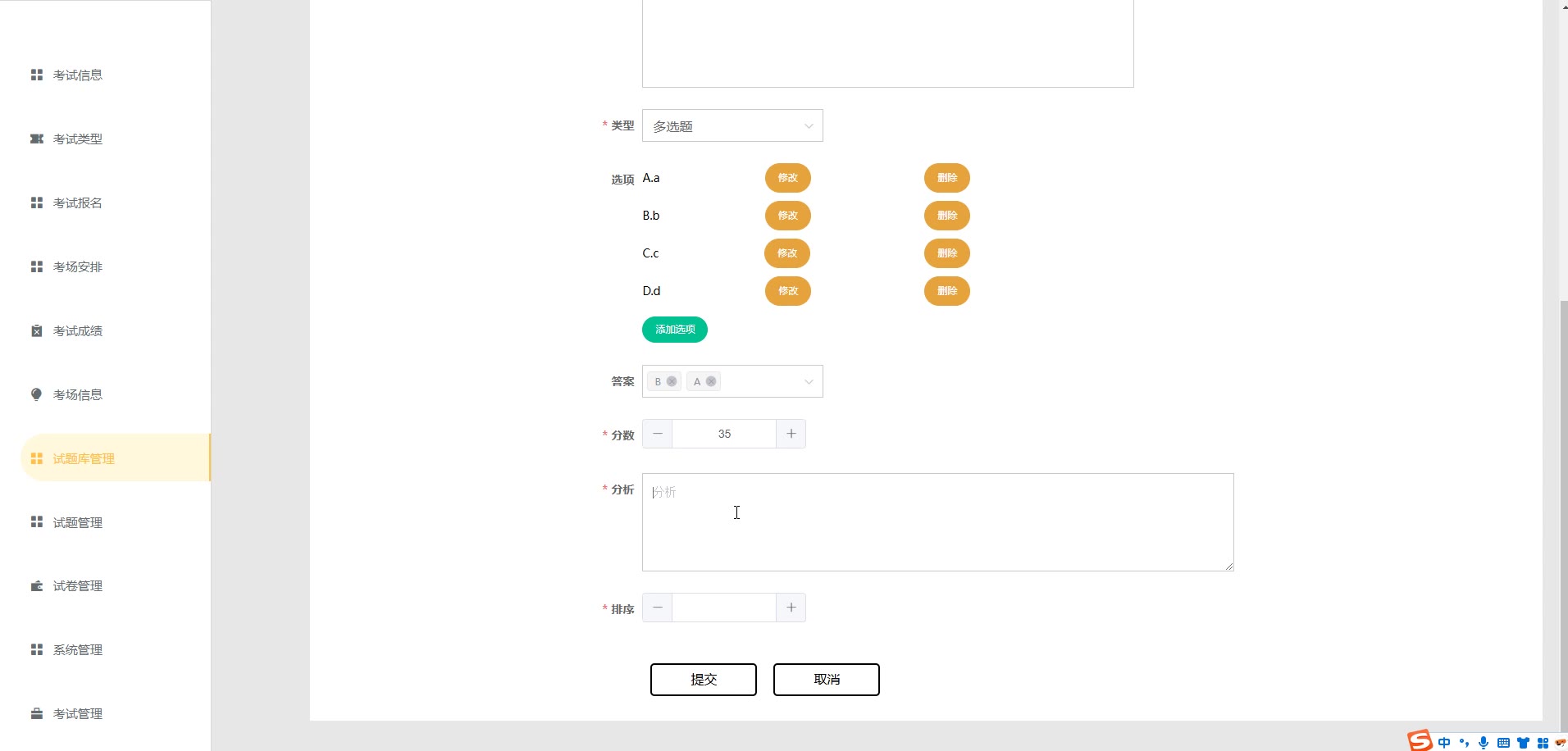This screenshot has height=751, width=1568.
Task: Open the Sogou soft keyboard icon
Action: pos(1503,743)
